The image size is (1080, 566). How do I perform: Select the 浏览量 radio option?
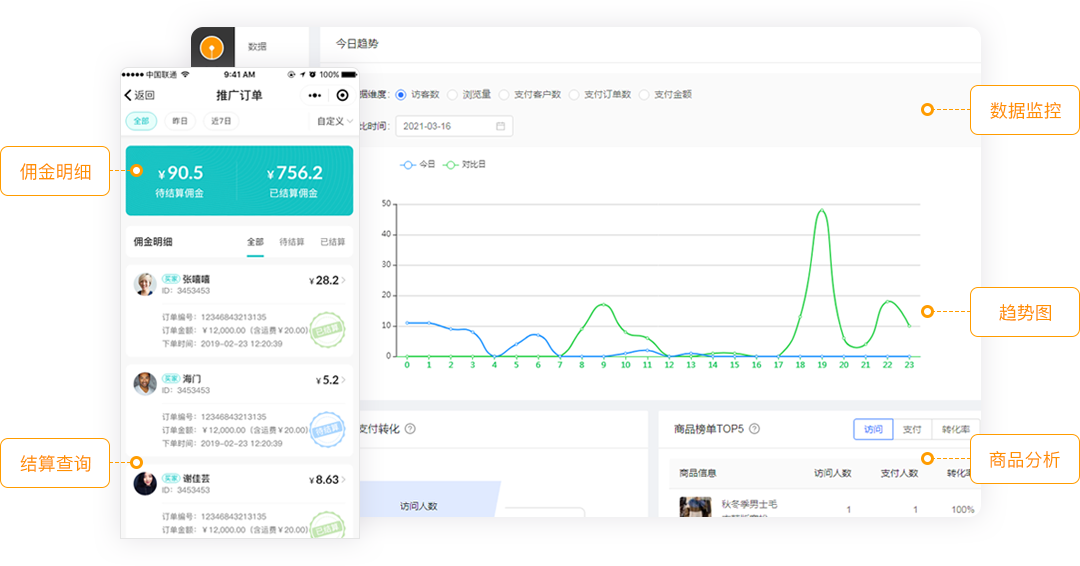(x=452, y=95)
